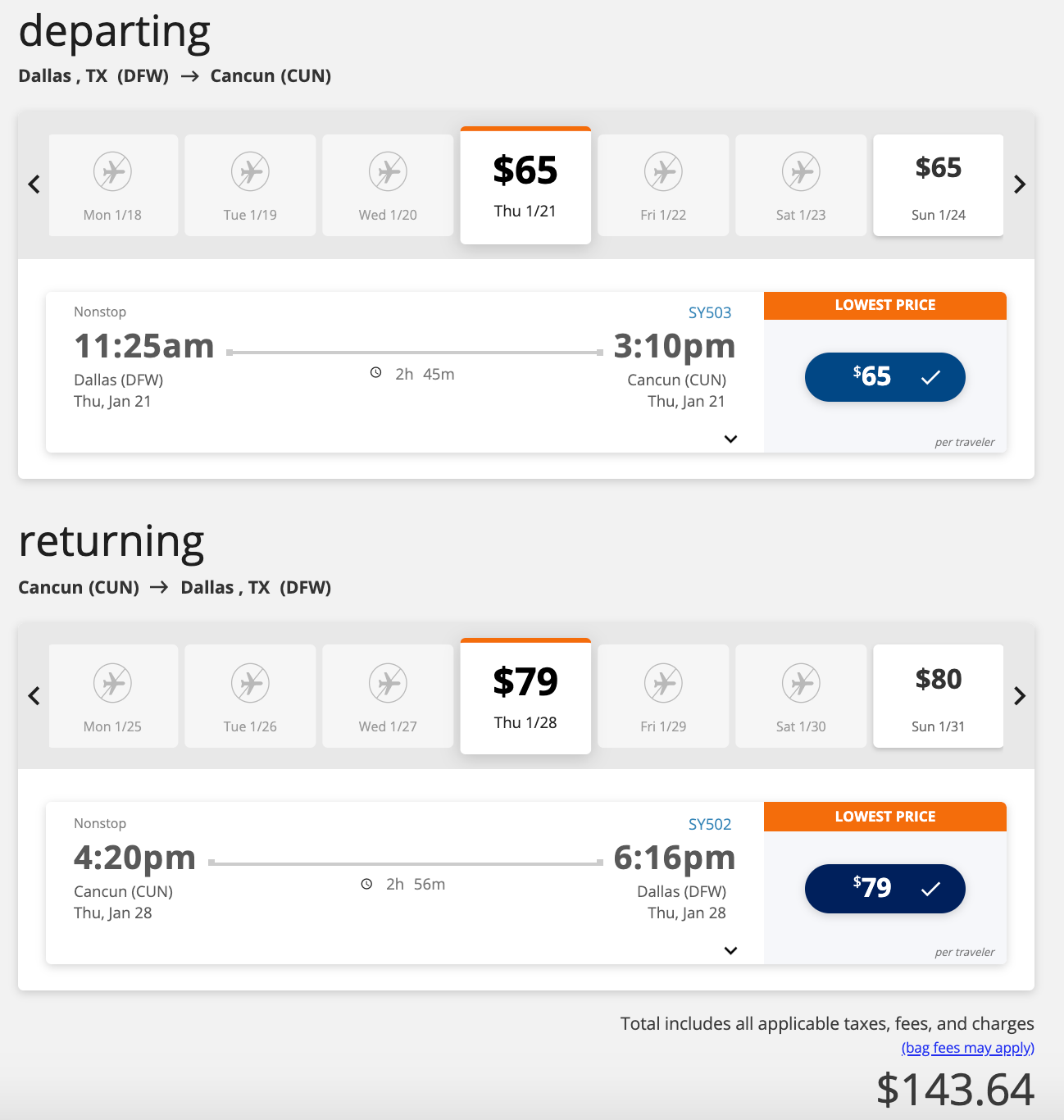Image resolution: width=1064 pixels, height=1120 pixels.
Task: Click the plane icon for Wed 1/20
Action: click(x=388, y=172)
